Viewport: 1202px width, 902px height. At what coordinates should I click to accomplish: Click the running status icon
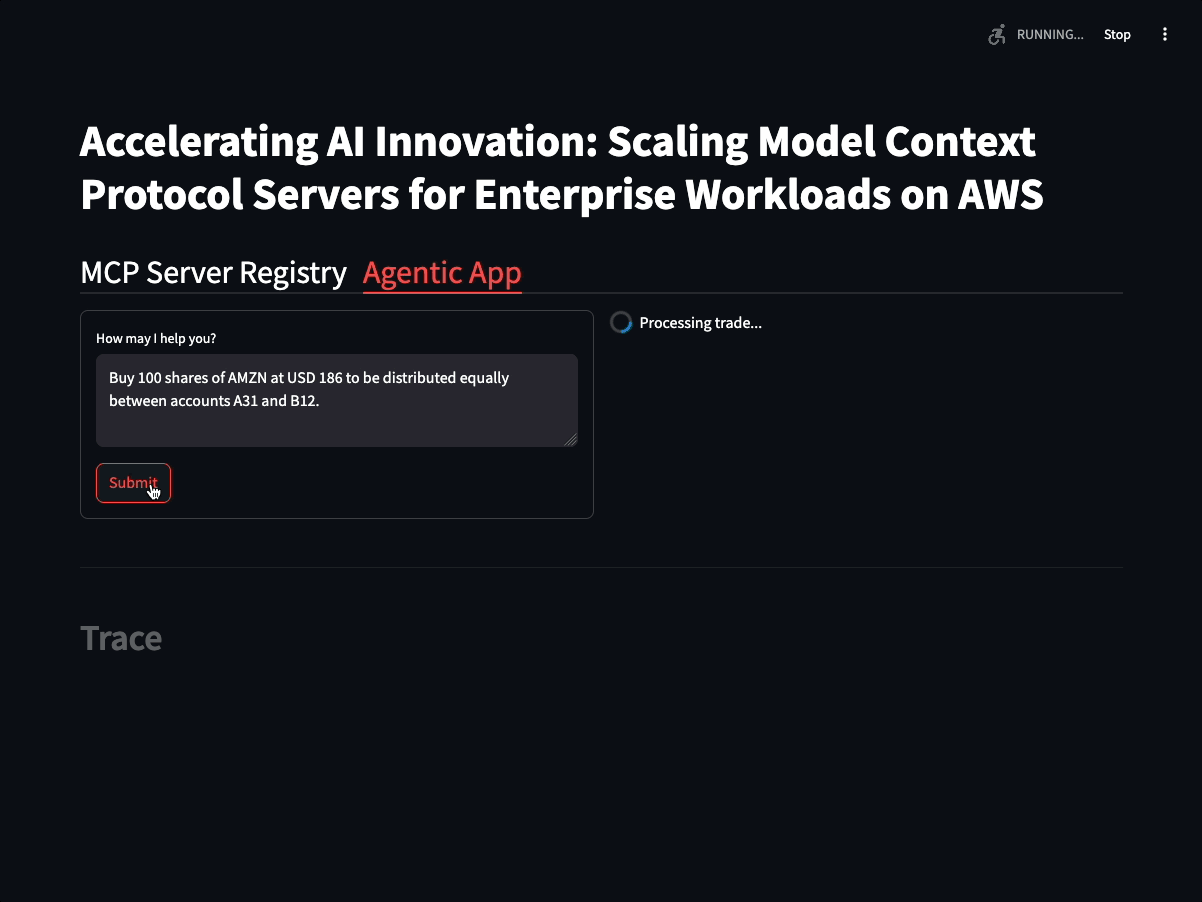[996, 35]
